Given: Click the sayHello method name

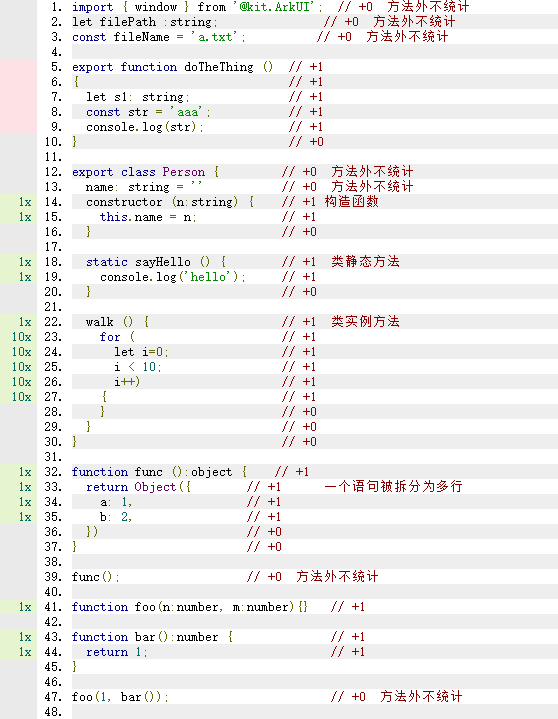Looking at the screenshot, I should point(163,262).
